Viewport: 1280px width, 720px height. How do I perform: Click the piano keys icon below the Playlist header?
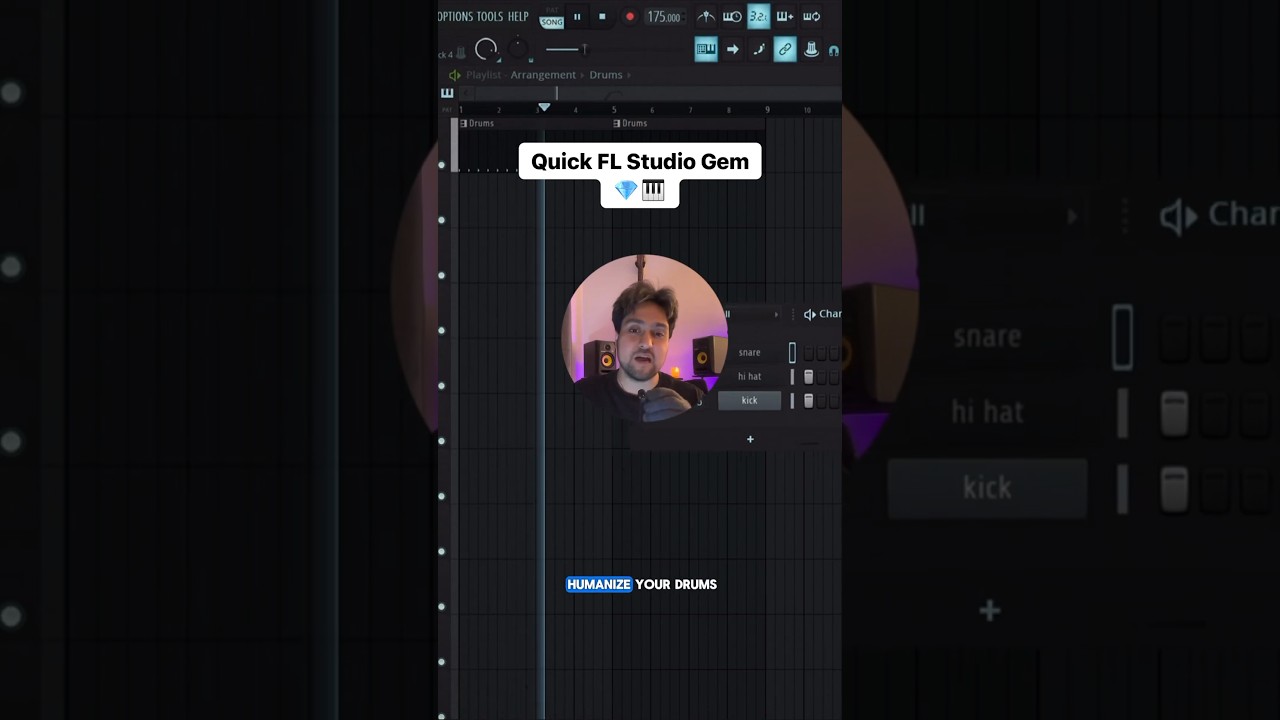pos(447,93)
